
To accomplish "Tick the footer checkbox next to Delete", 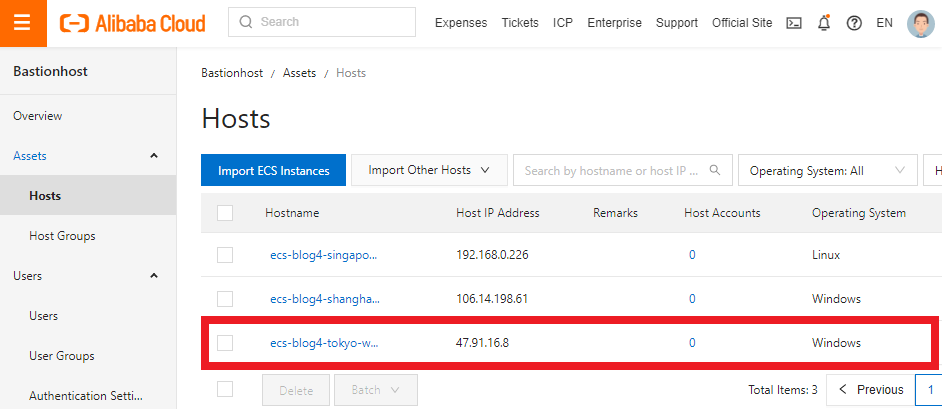I will [225, 390].
